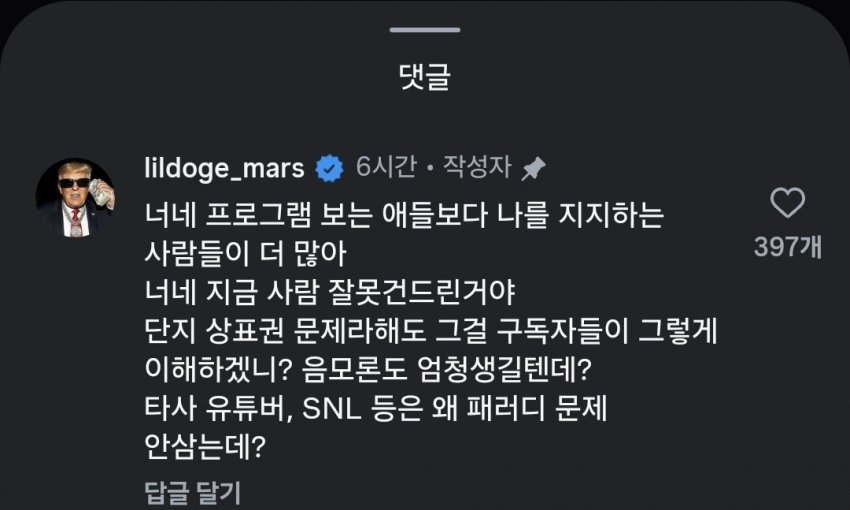Screen dimensions: 850x510
Task: Click the blue verified badge
Action: pos(329,169)
